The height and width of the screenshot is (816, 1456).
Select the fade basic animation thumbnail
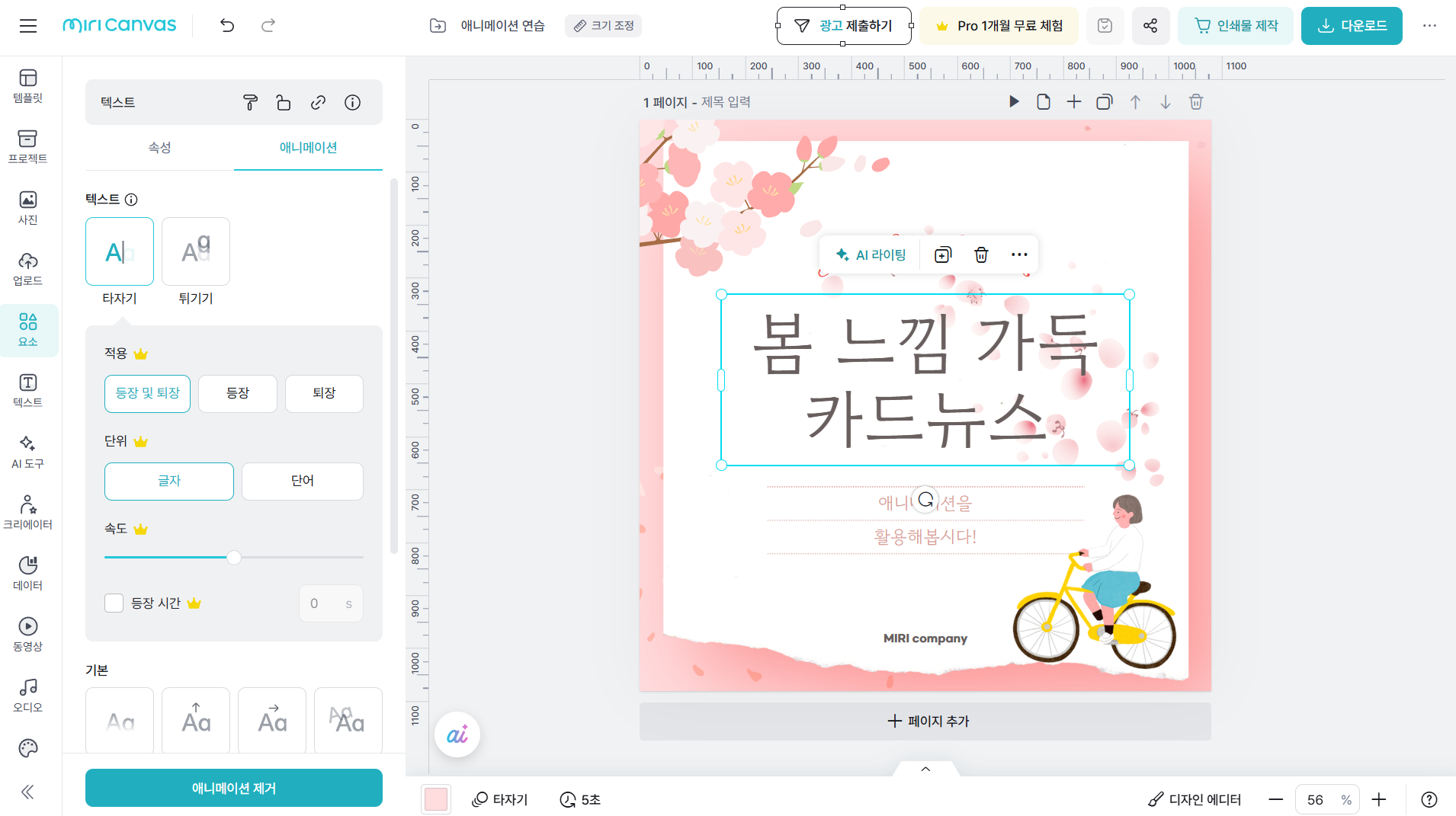(120, 721)
